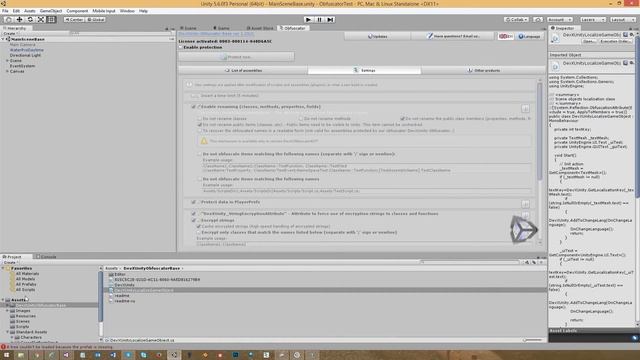Click the Have questions? Email us button
The width and height of the screenshot is (640, 360).
[x=453, y=36]
